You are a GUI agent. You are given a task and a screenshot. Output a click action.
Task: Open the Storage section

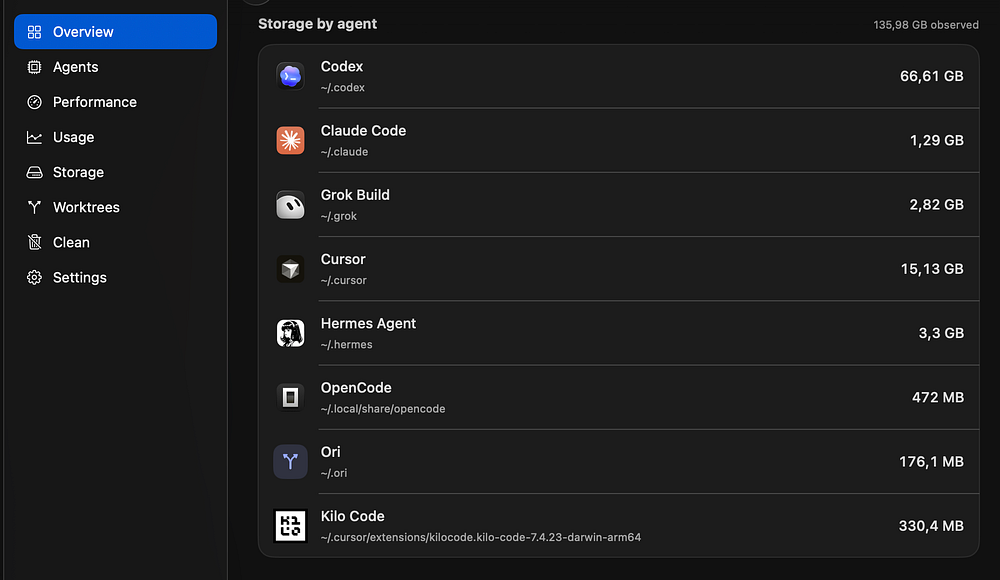(115, 172)
